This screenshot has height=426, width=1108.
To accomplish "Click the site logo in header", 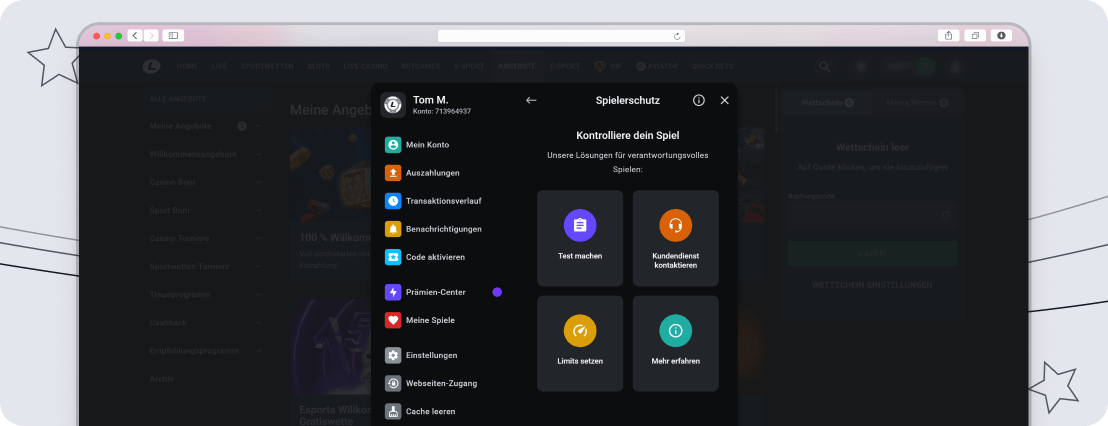I will pos(151,66).
